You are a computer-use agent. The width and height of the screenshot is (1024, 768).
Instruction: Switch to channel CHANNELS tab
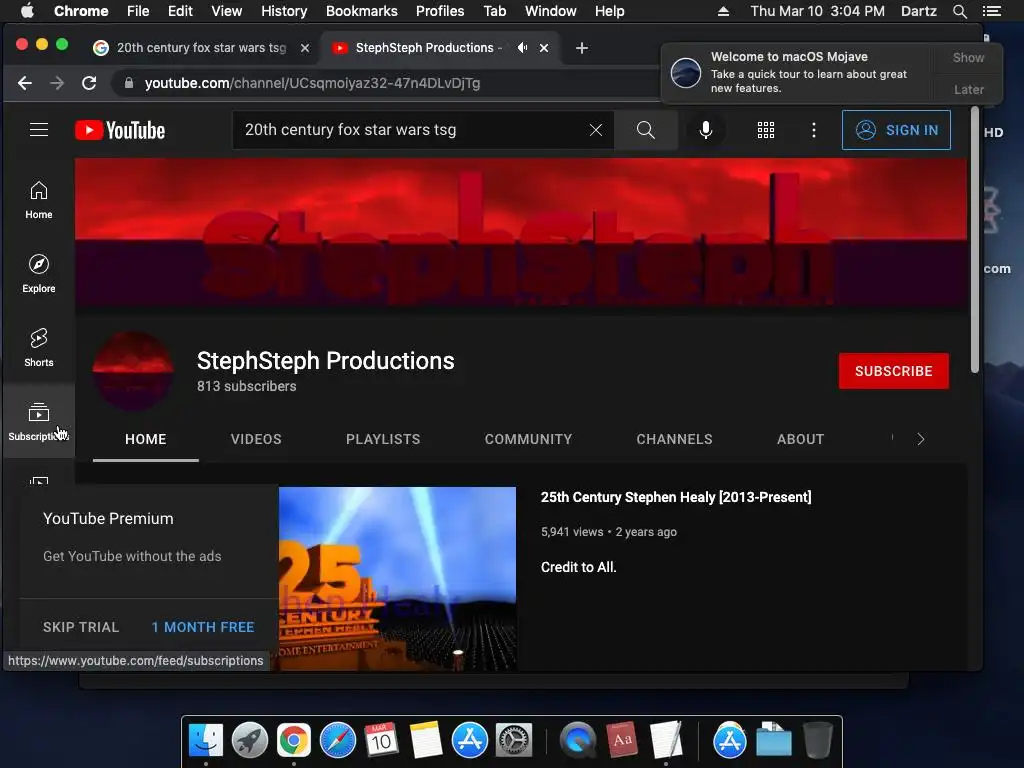(675, 439)
